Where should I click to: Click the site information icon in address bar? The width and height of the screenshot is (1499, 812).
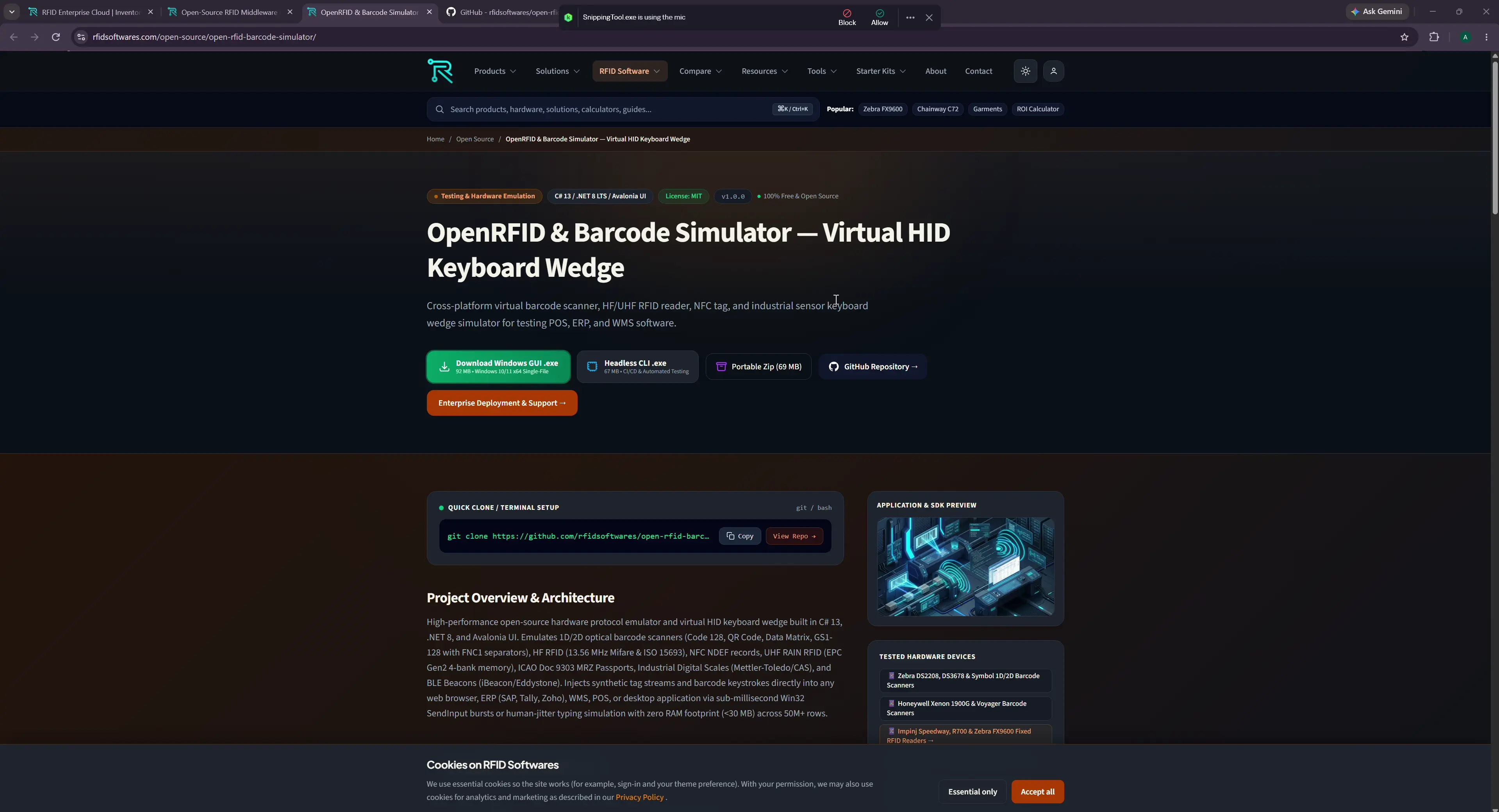tap(82, 37)
